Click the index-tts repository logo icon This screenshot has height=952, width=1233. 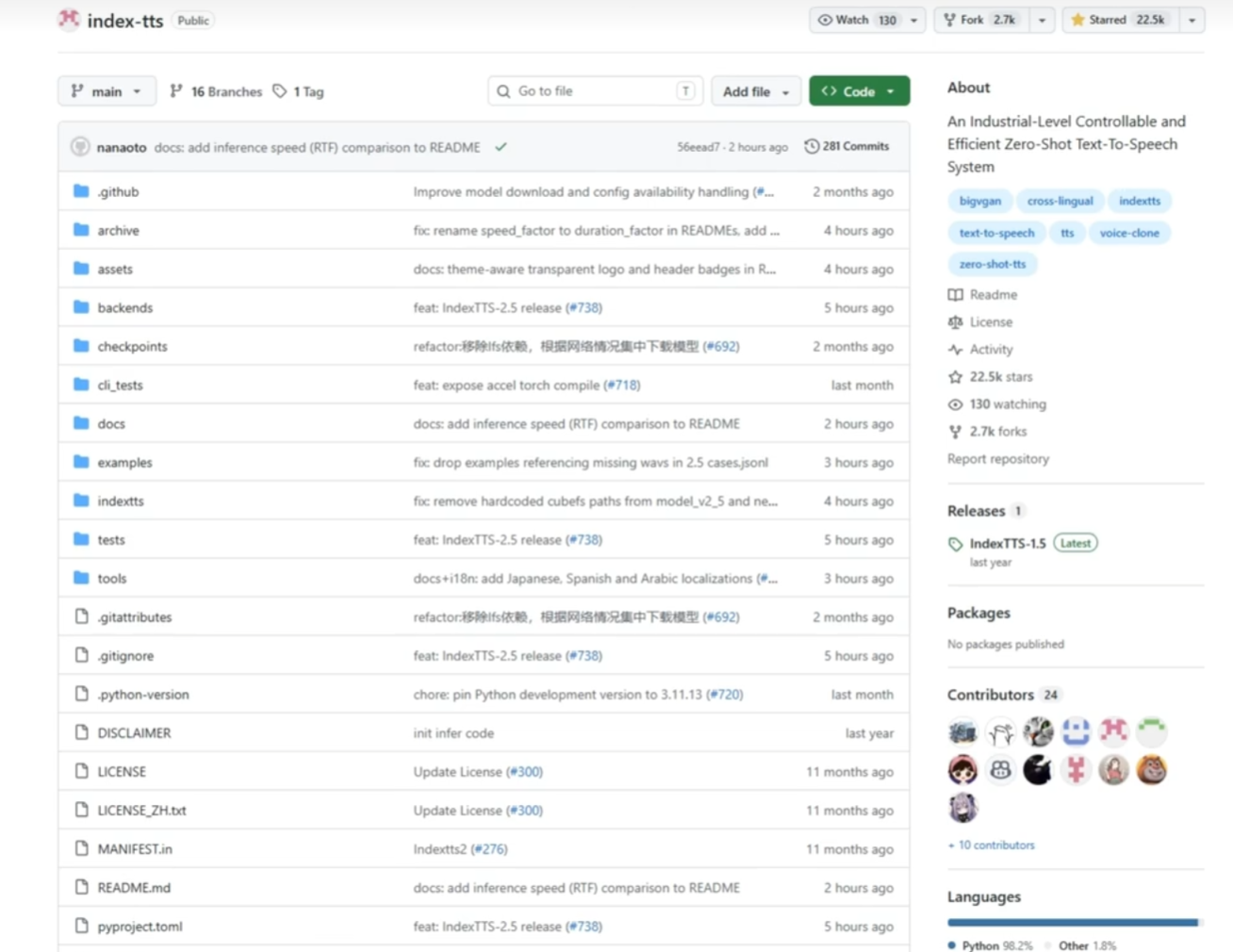[69, 19]
